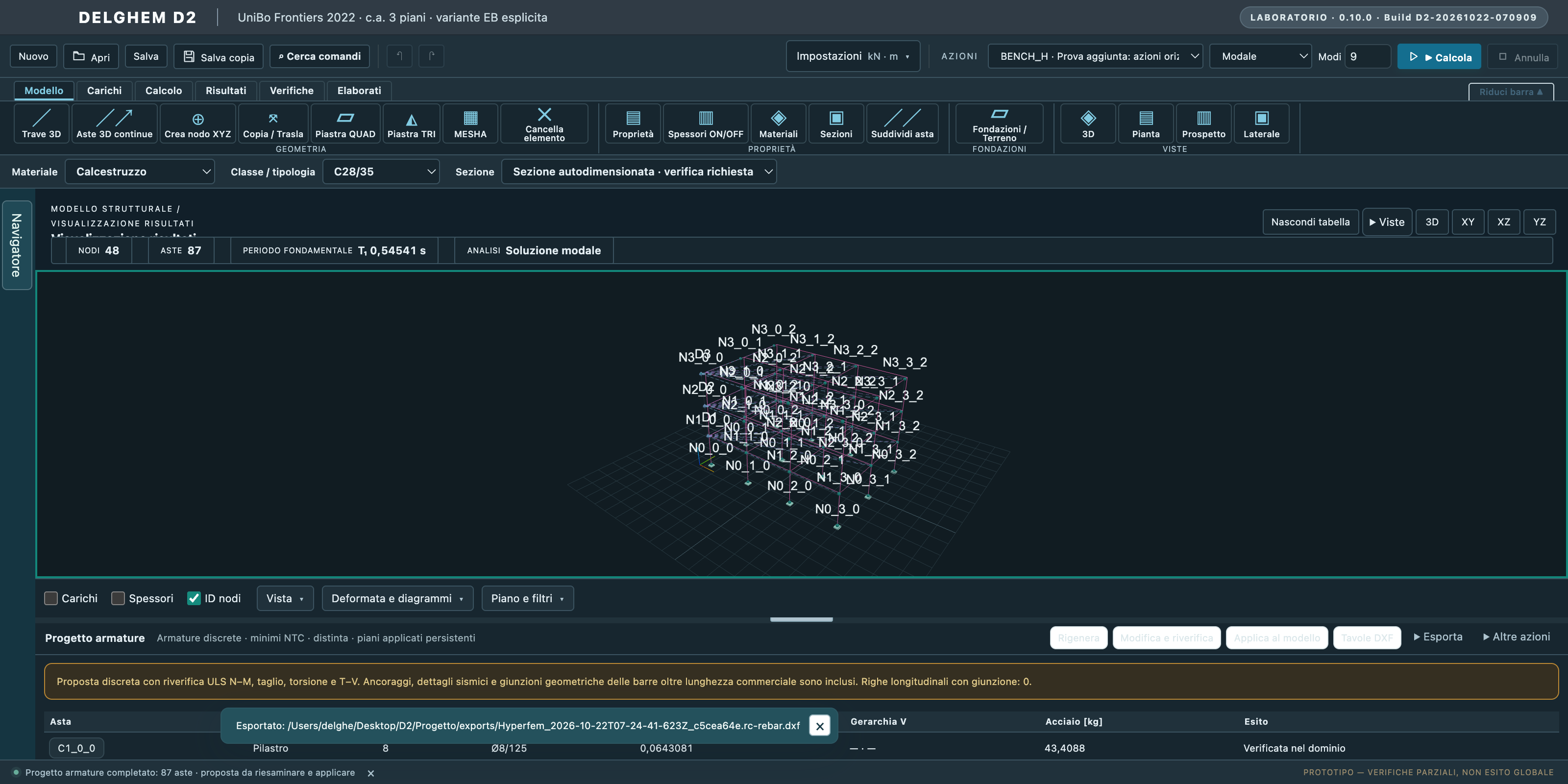1568x784 pixels.
Task: Open the Materiali tool
Action: coord(779,123)
